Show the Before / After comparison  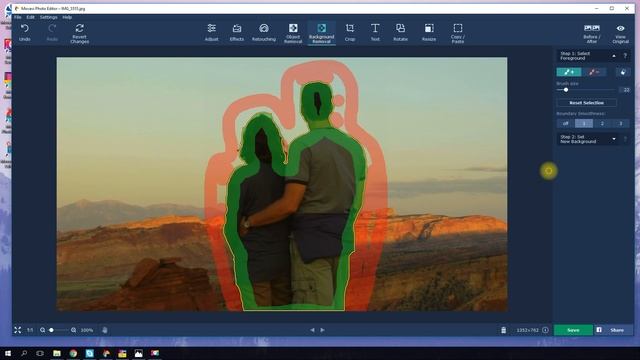click(x=592, y=33)
